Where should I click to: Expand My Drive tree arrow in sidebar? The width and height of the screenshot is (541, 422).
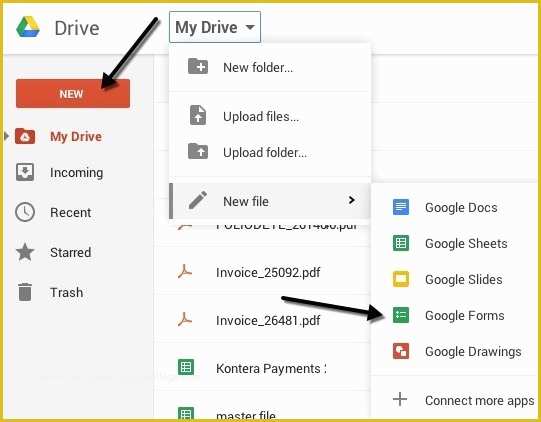pyautogui.click(x=6, y=136)
